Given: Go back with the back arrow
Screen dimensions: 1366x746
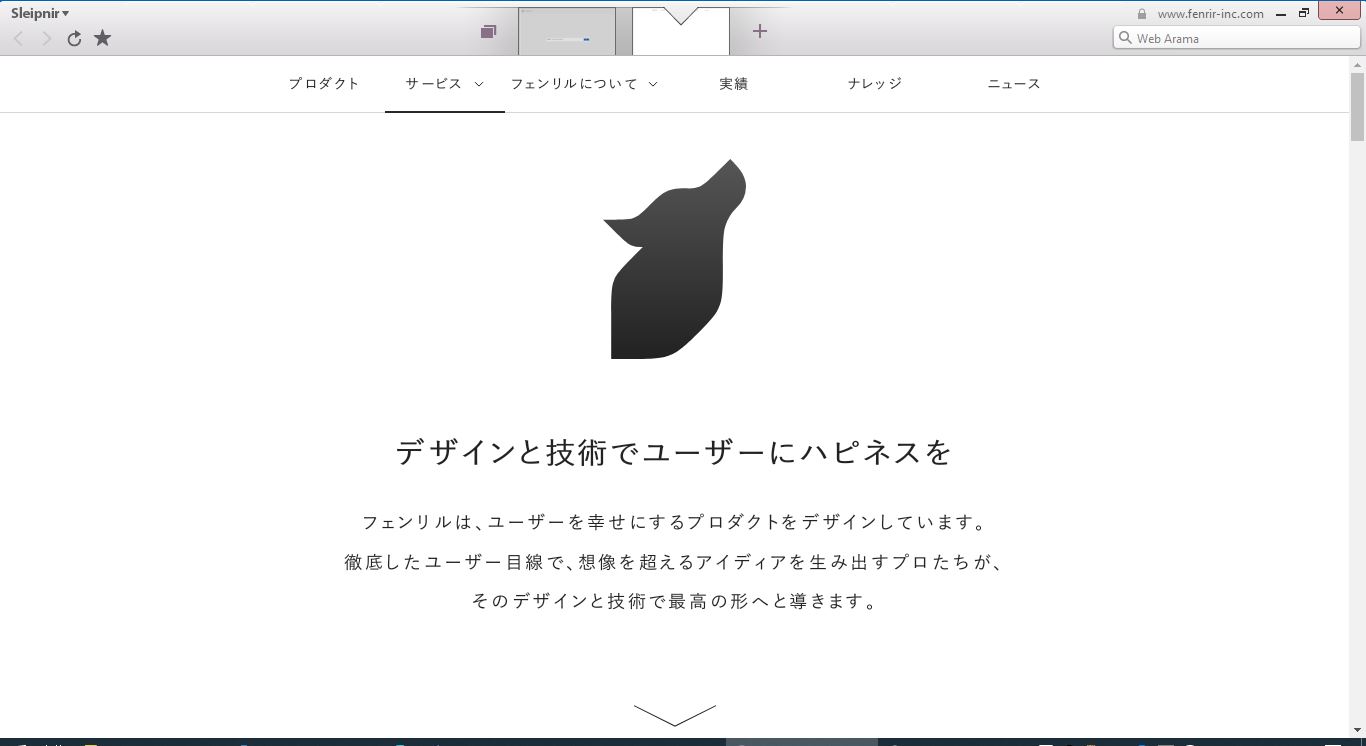Looking at the screenshot, I should [x=18, y=39].
